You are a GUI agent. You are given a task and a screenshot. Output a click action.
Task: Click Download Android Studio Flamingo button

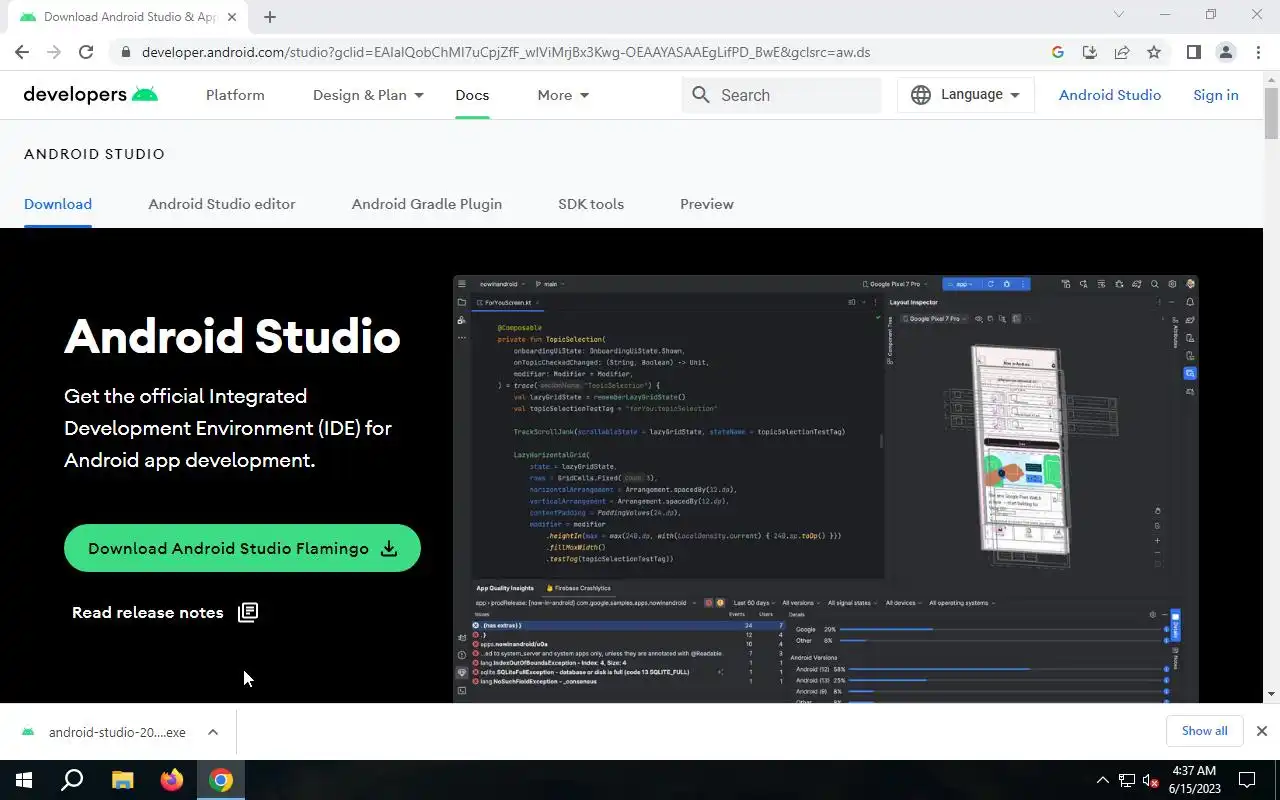tap(242, 548)
